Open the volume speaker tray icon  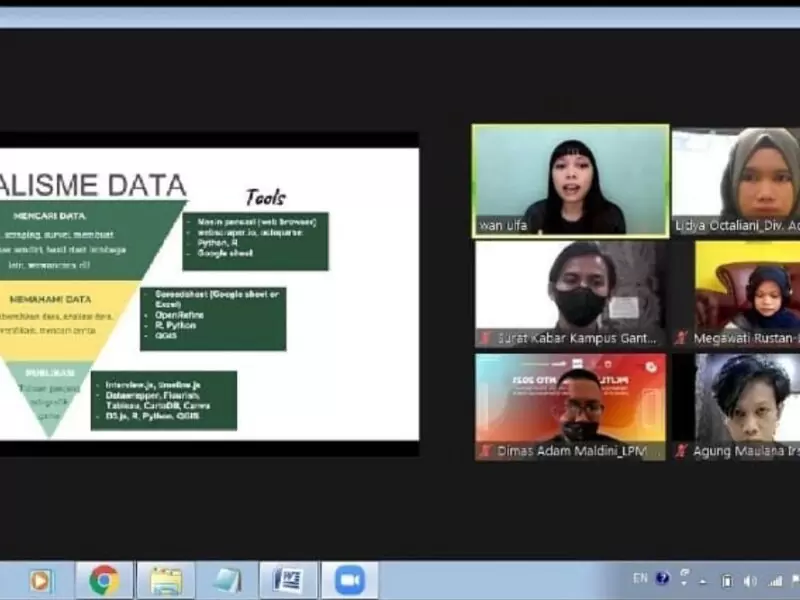[750, 581]
